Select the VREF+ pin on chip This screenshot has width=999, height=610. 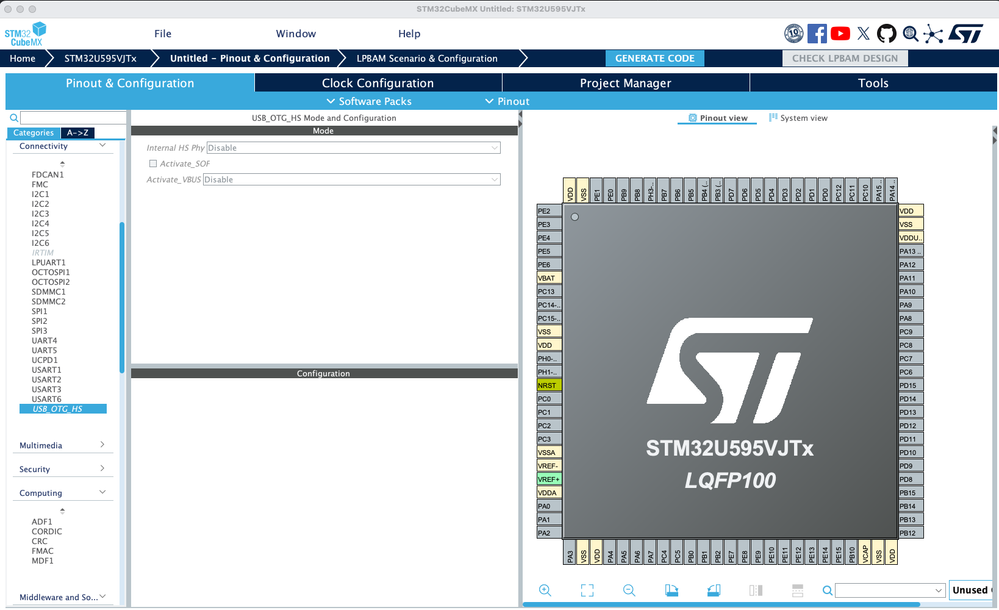click(549, 479)
